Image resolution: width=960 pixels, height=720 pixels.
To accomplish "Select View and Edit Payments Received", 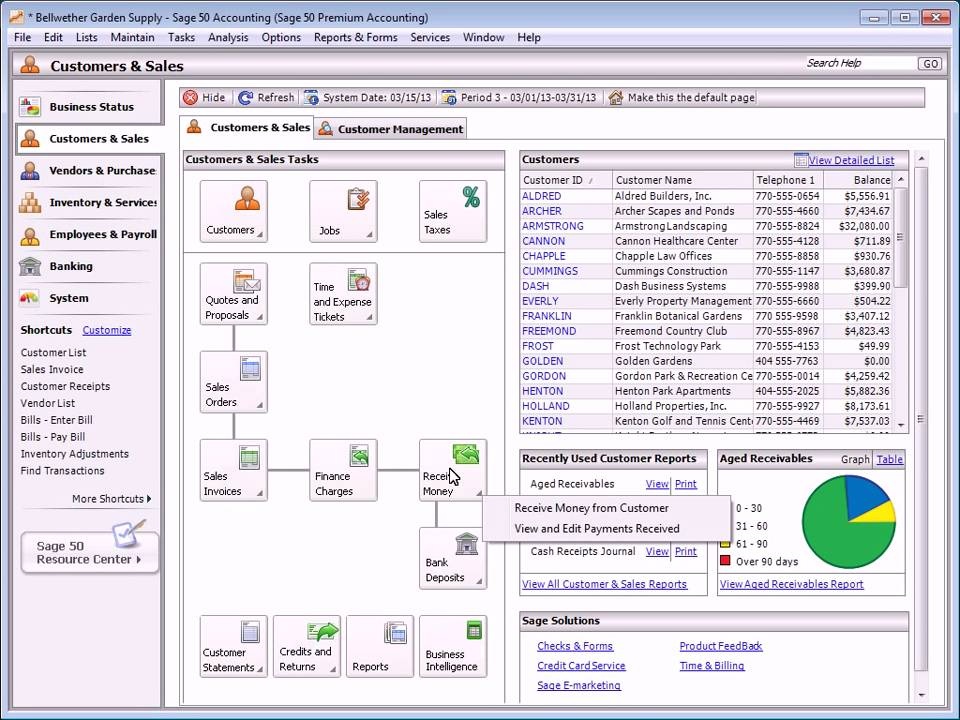I will tap(597, 528).
